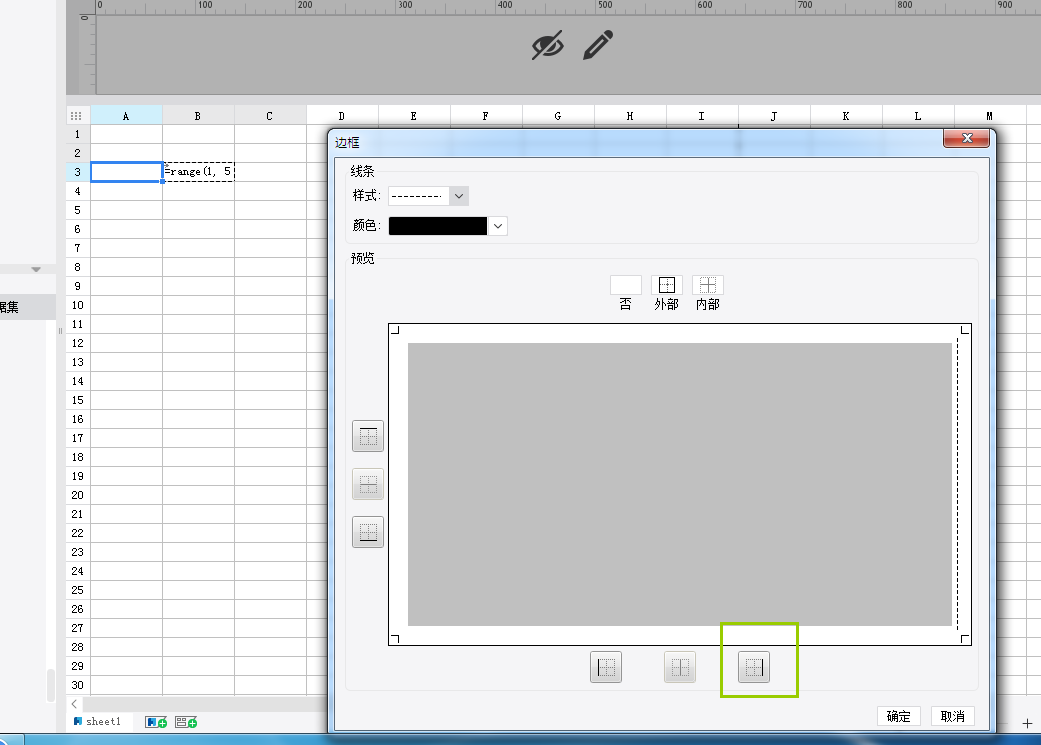The width and height of the screenshot is (1041, 745).
Task: Toggle the bottom border button
Action: coord(368,532)
